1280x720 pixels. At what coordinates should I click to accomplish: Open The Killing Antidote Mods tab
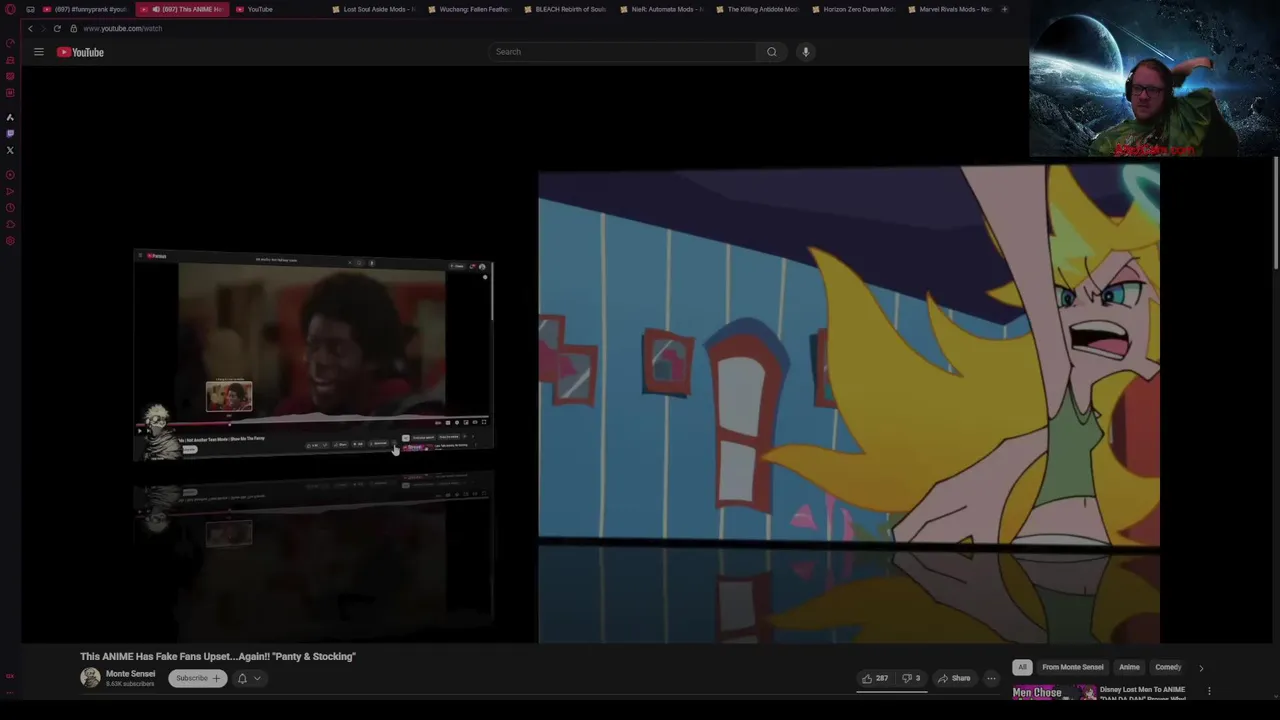[x=759, y=9]
